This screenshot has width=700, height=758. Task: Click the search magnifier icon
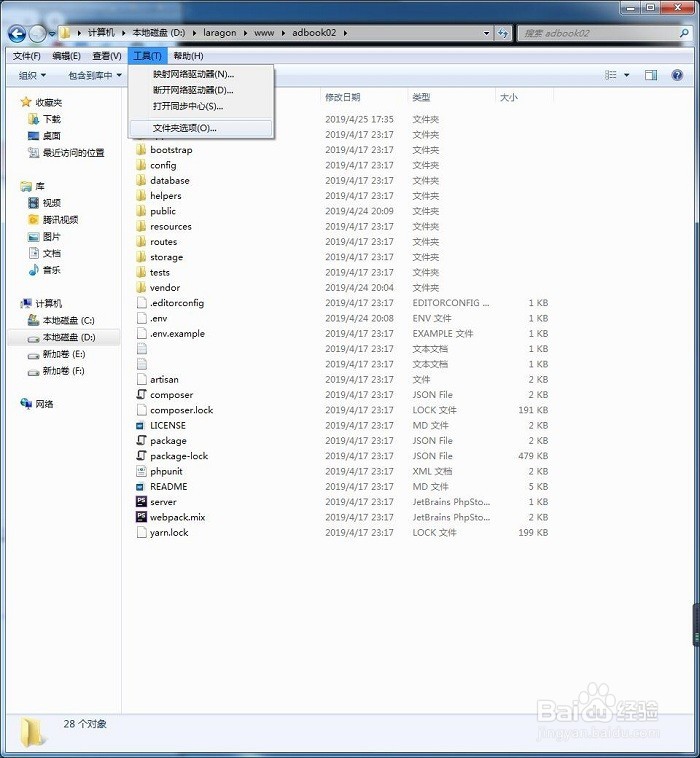(x=684, y=33)
